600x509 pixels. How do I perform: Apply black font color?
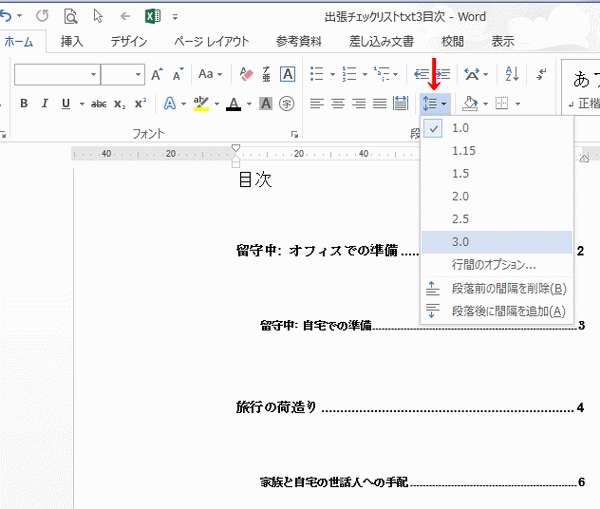233,103
